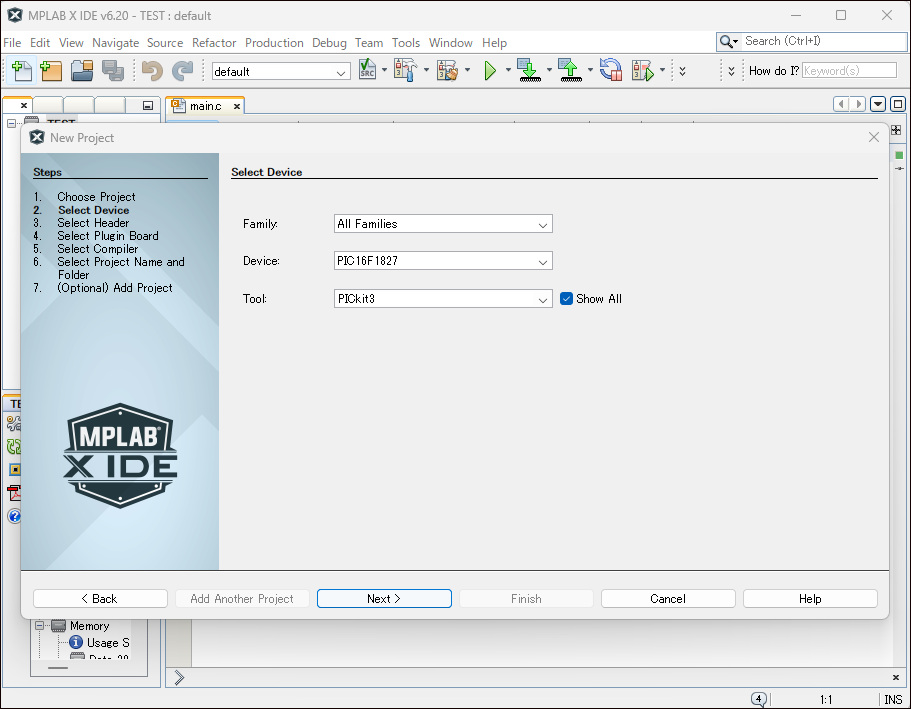The height and width of the screenshot is (709, 911).
Task: Click the Undo arrow icon
Action: (152, 70)
